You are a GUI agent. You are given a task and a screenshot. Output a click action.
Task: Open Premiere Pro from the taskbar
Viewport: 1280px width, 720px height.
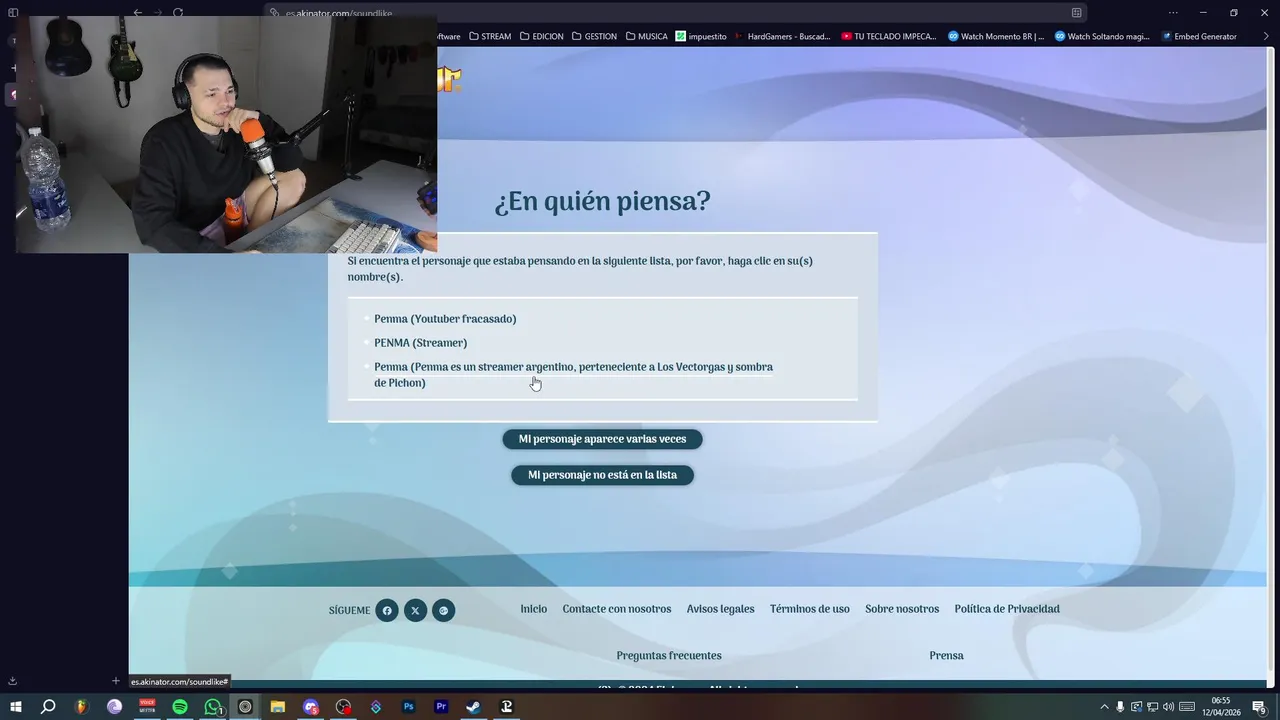[x=441, y=707]
